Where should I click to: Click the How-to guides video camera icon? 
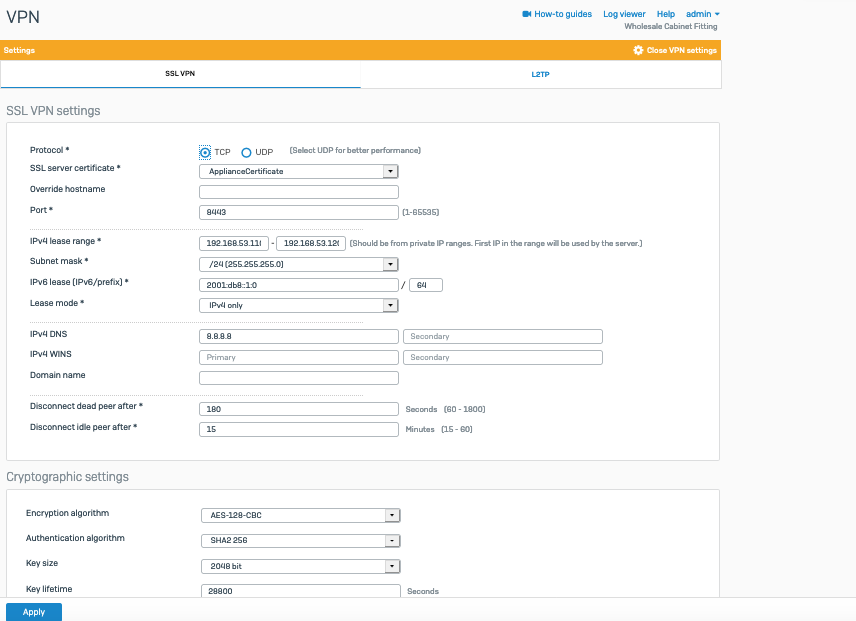pos(527,14)
